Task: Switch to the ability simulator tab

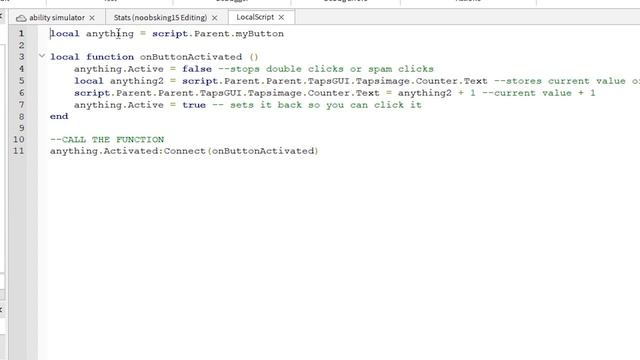Action: tap(57, 18)
